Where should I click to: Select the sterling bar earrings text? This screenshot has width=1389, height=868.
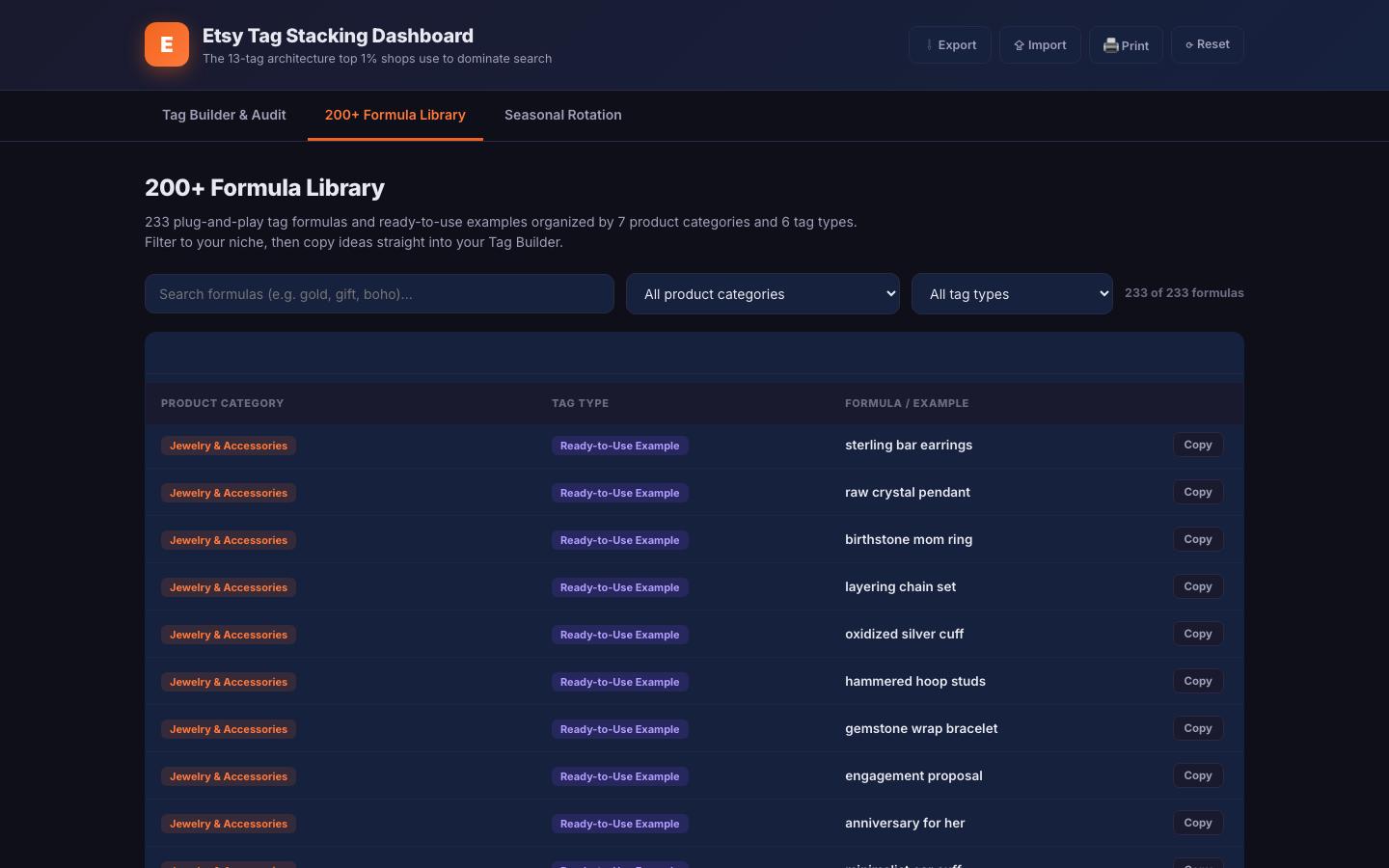(x=909, y=445)
